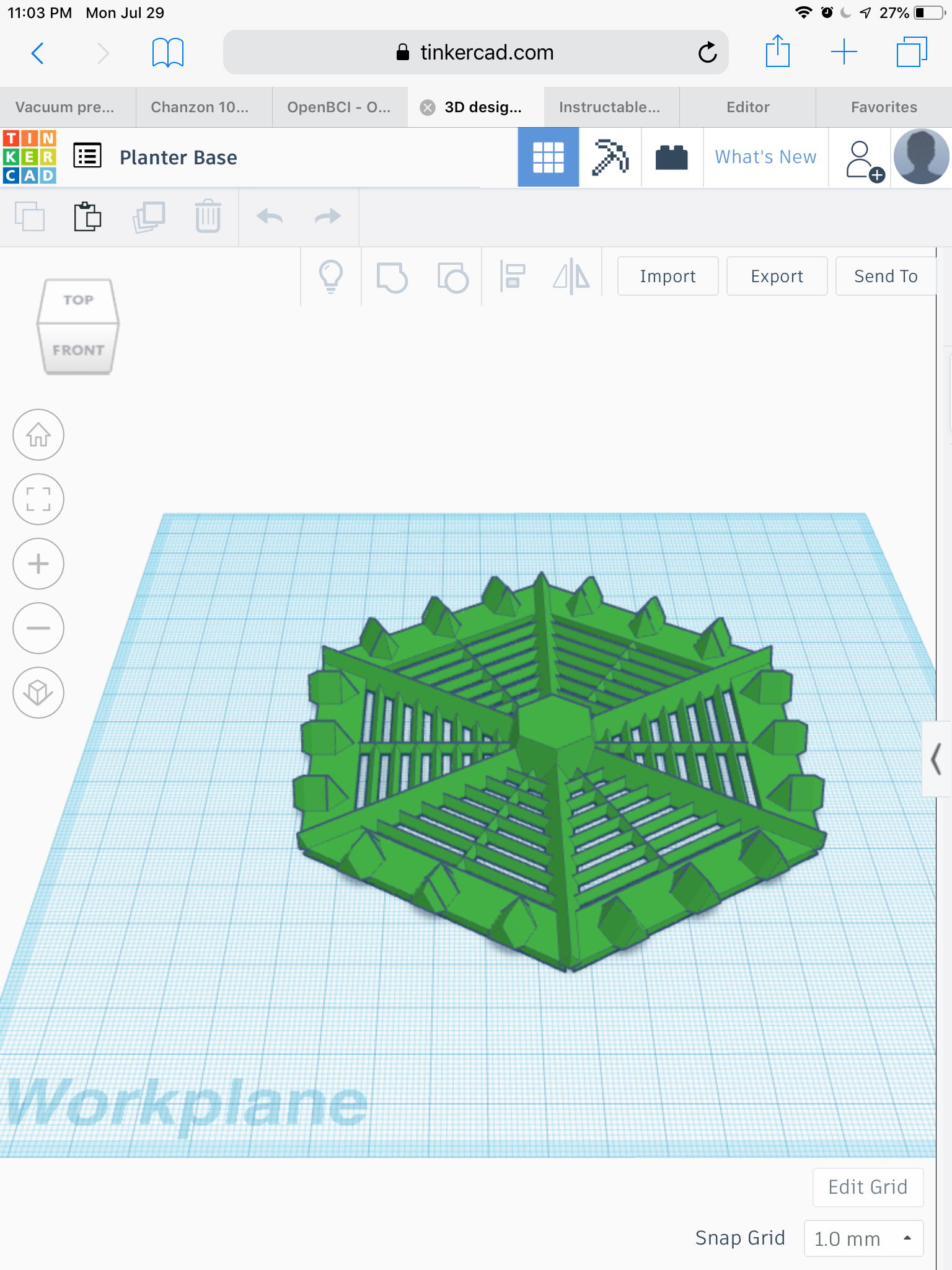
Task: Return to Home view
Action: click(x=38, y=435)
